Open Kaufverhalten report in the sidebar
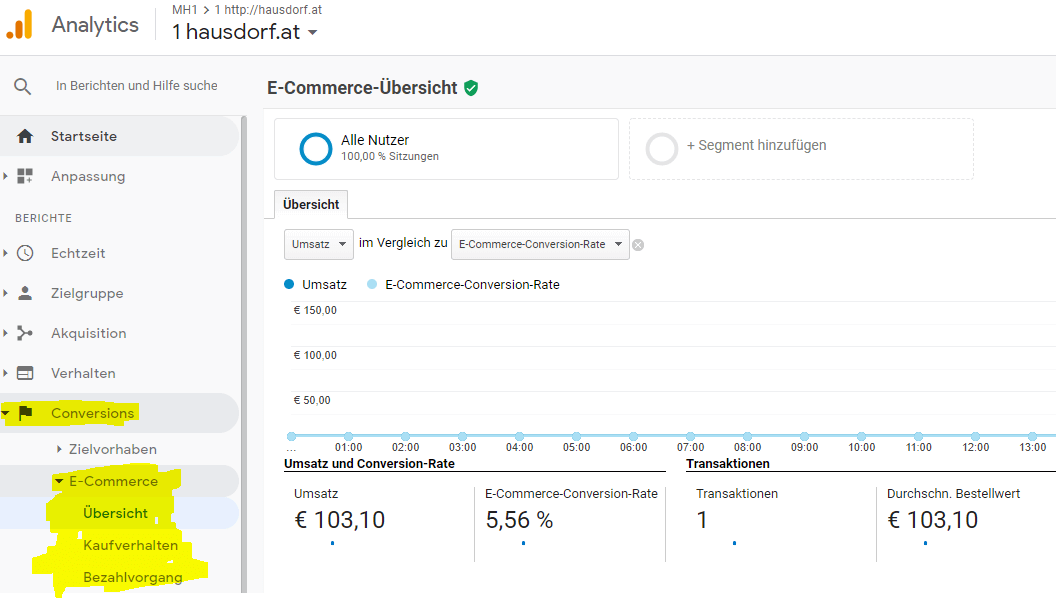Screen dimensions: 1056x598 click(x=130, y=545)
